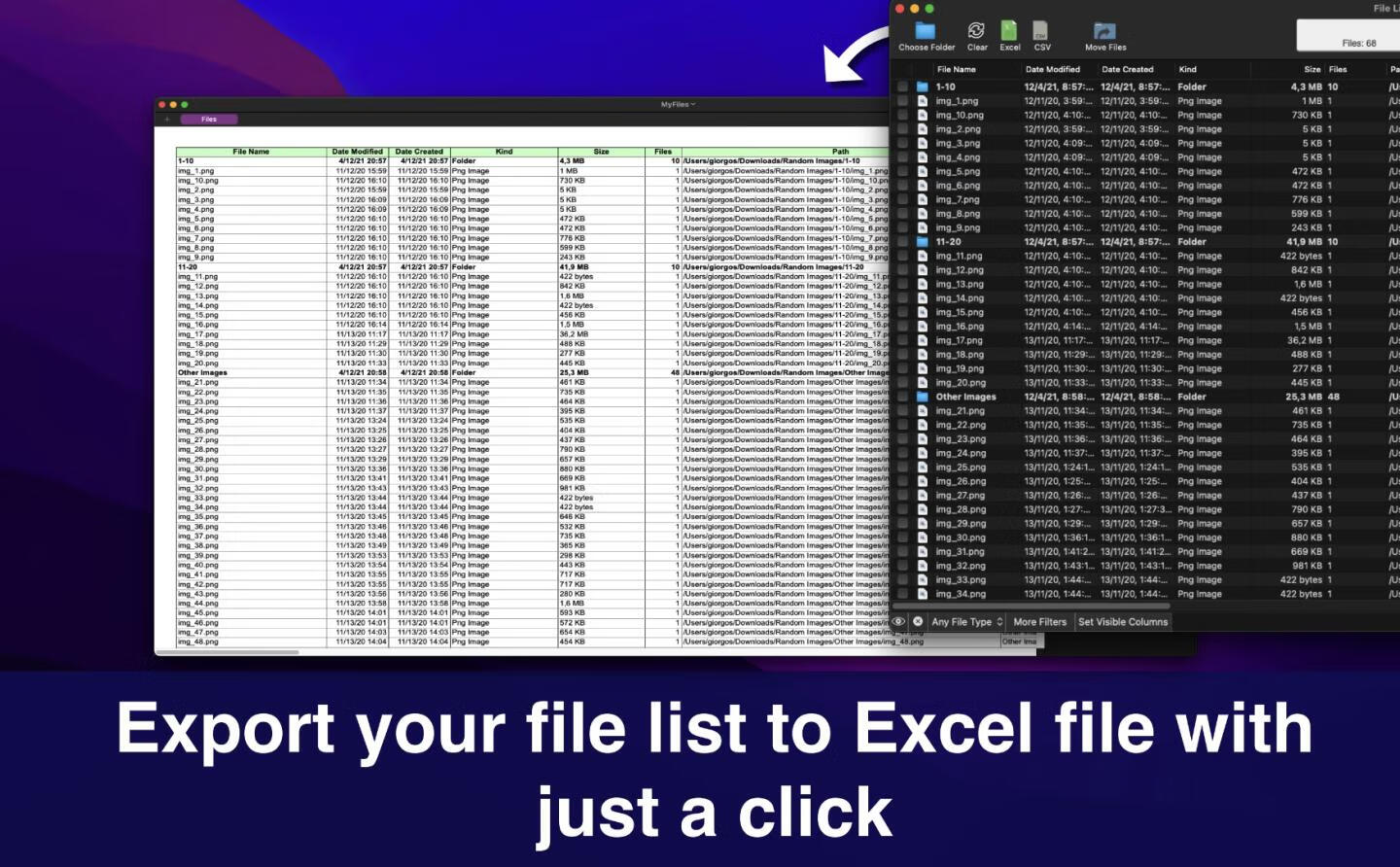Sort by the File Name column header
The height and width of the screenshot is (867, 1400).
click(x=956, y=70)
